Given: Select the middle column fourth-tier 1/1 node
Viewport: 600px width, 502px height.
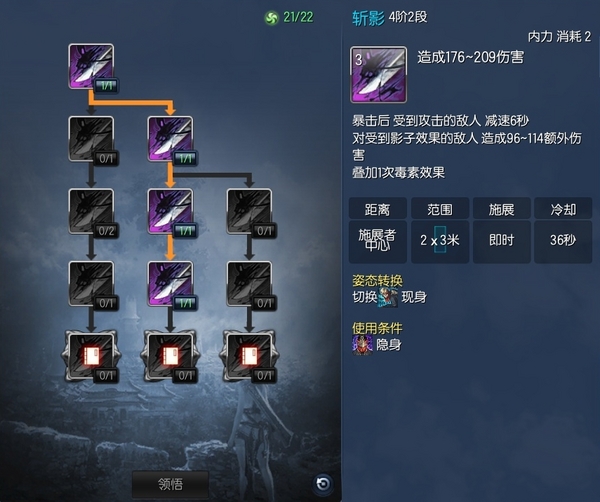Looking at the screenshot, I should click(170, 284).
